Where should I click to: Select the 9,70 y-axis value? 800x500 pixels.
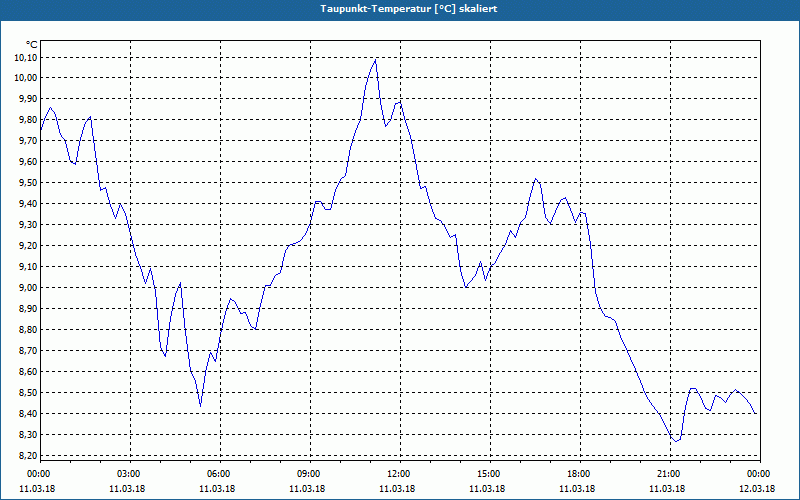[x=28, y=141]
